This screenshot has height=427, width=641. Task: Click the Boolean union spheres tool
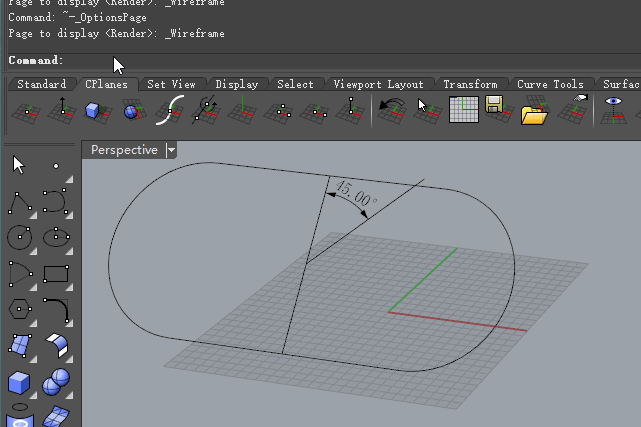click(x=56, y=382)
